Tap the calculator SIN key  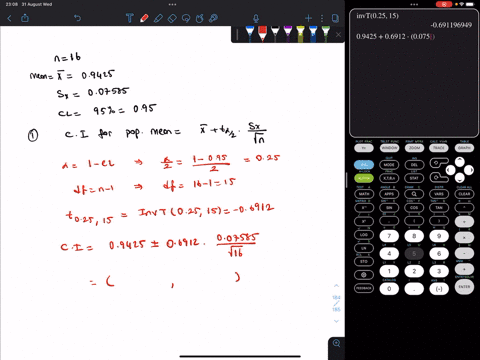point(389,207)
